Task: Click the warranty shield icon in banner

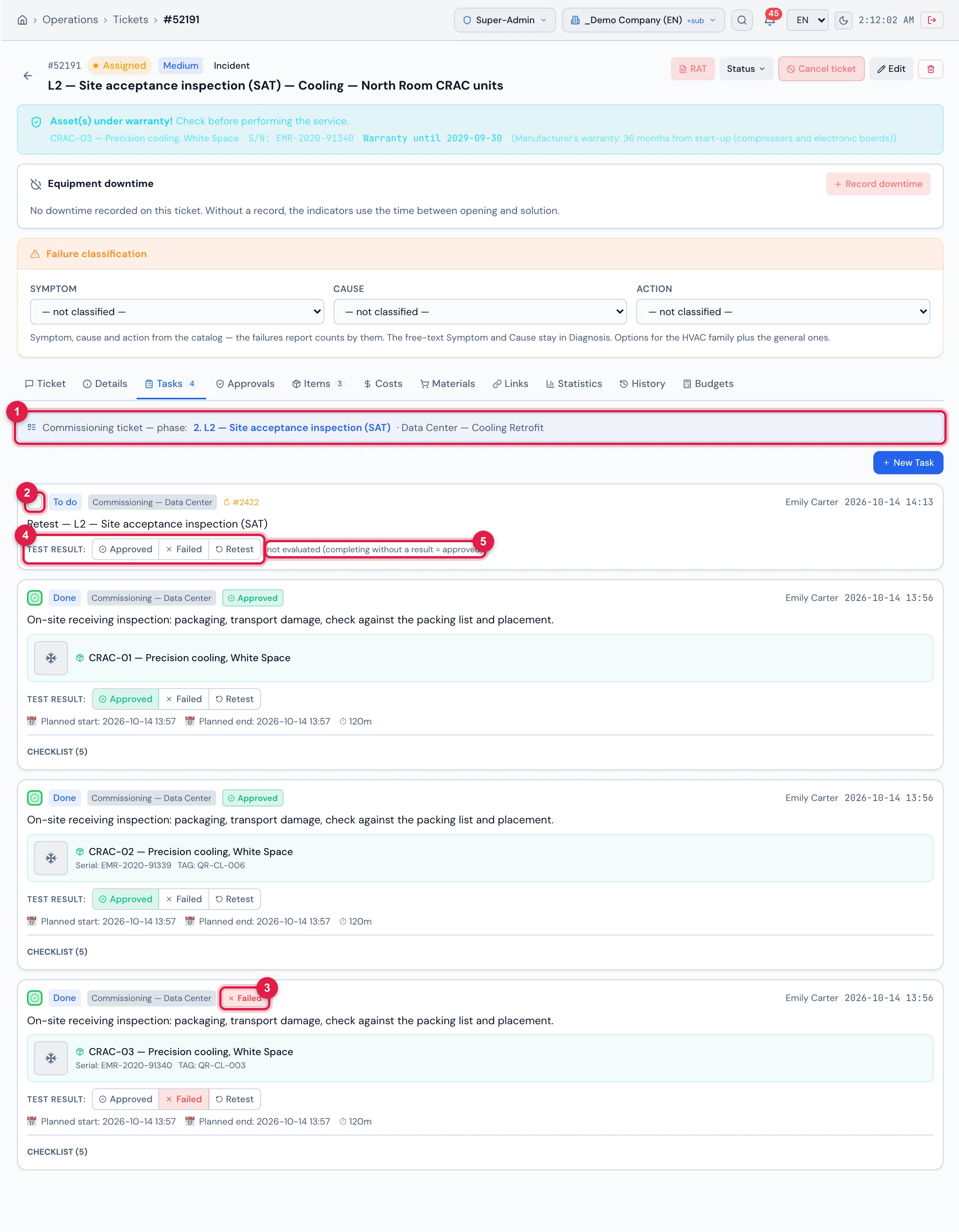Action: 36,122
